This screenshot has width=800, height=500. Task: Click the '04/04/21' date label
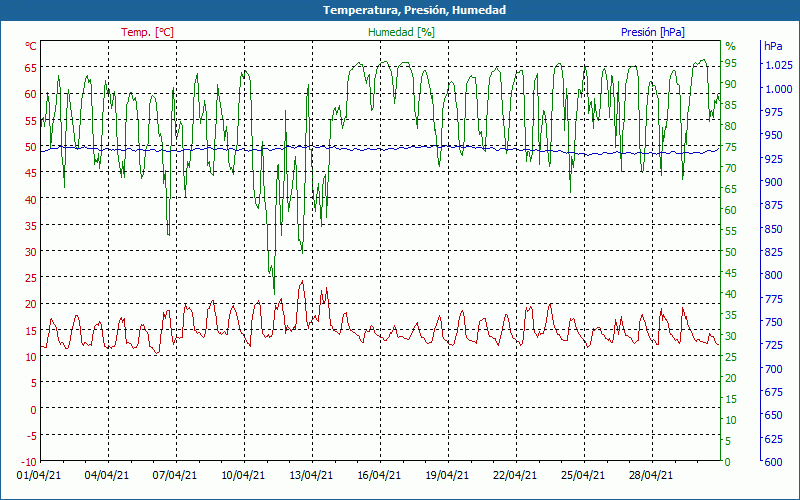(107, 475)
